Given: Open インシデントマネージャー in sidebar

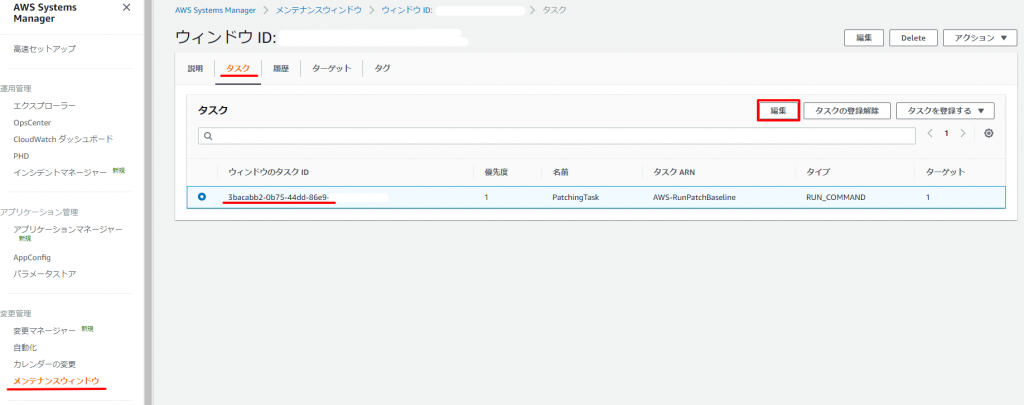Looking at the screenshot, I should 60,172.
